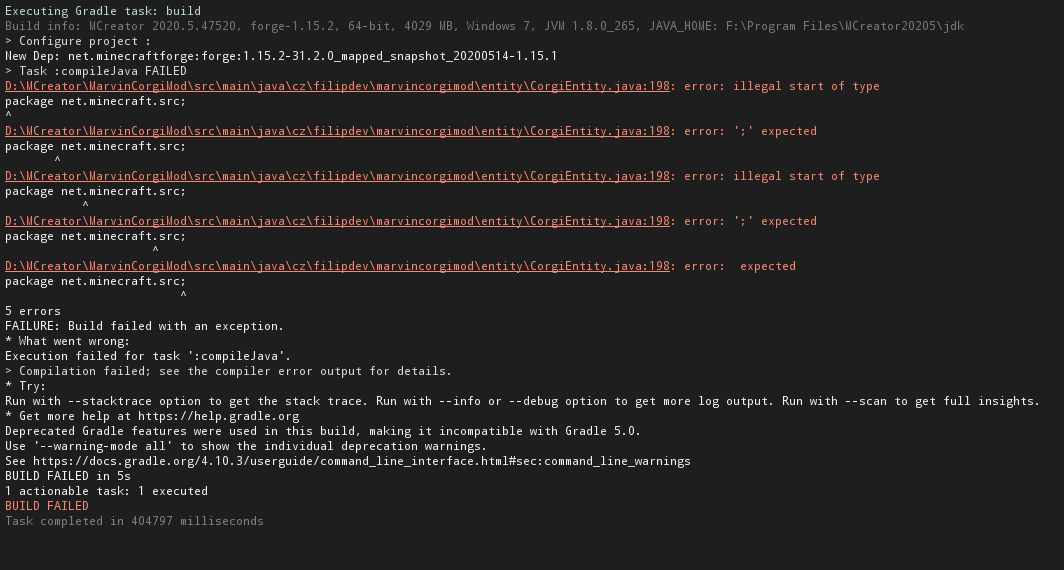Click '1 actionable task: 1 executed' line

107,491
